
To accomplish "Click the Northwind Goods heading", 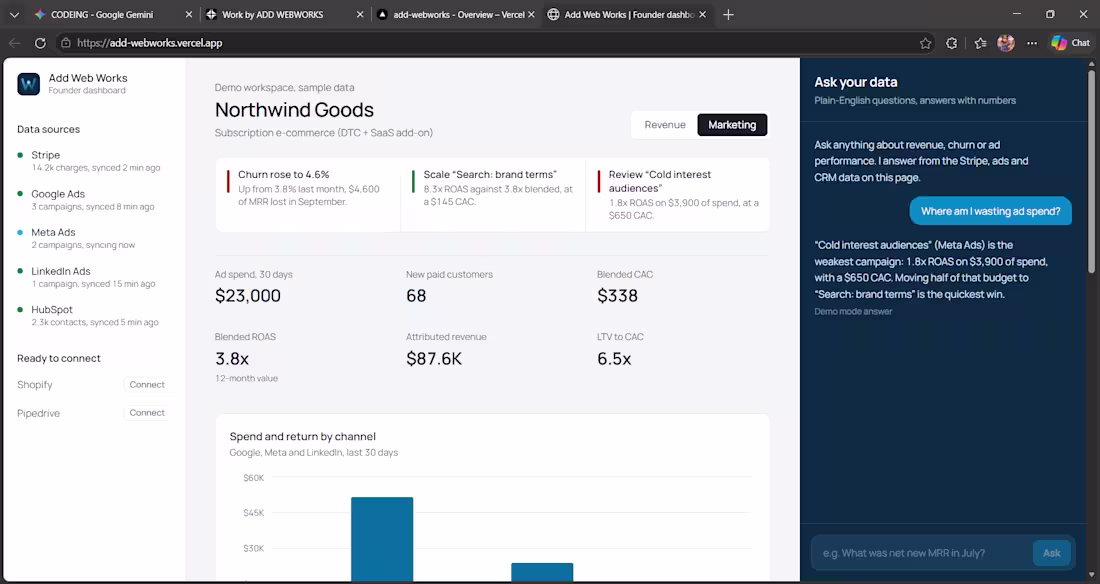I will (x=294, y=110).
